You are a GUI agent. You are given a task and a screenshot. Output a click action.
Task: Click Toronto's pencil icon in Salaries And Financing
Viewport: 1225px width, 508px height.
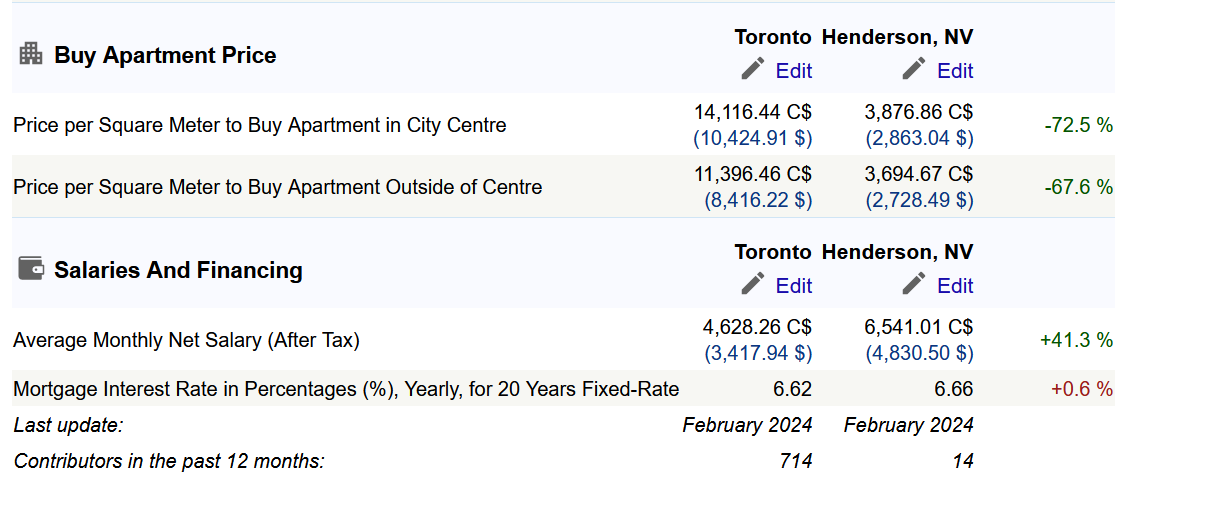click(753, 284)
